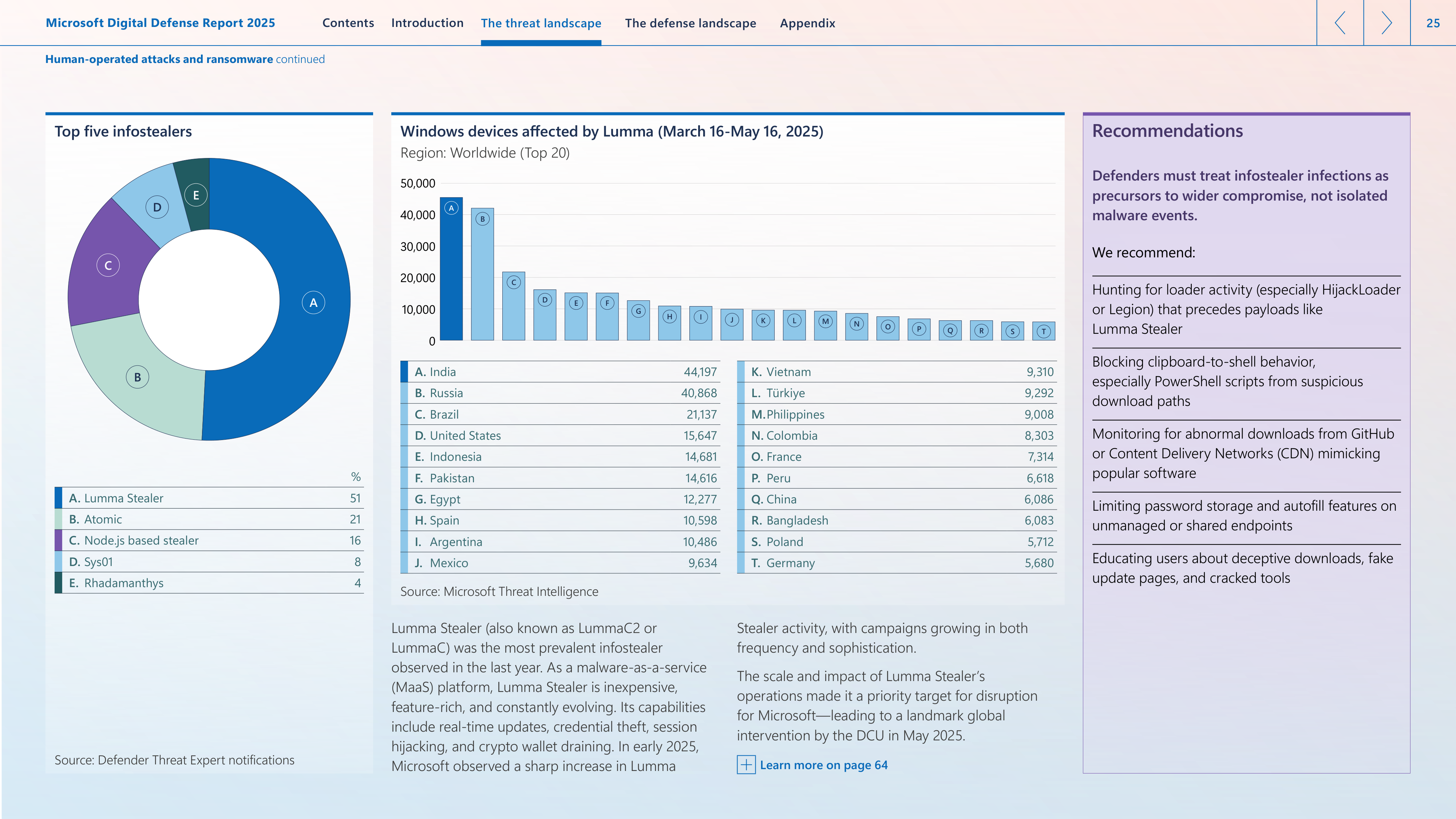Click bar chart marker D for United States
1456x819 pixels.
[x=545, y=300]
